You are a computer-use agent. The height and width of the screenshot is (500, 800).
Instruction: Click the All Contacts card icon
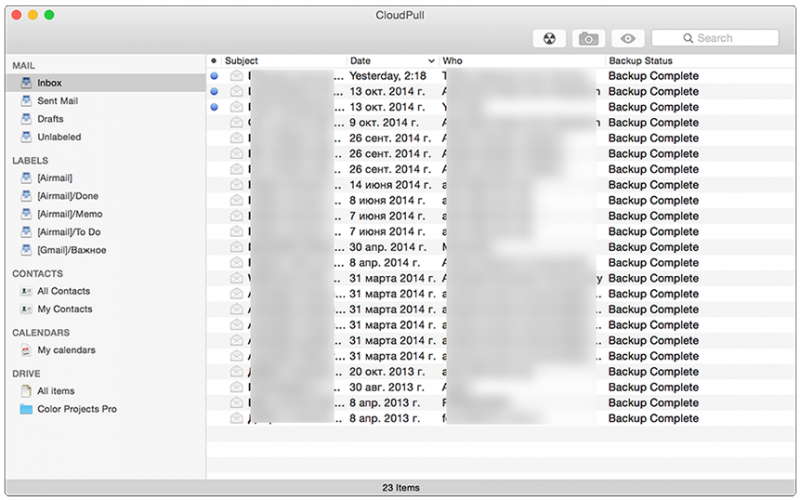(x=26, y=291)
